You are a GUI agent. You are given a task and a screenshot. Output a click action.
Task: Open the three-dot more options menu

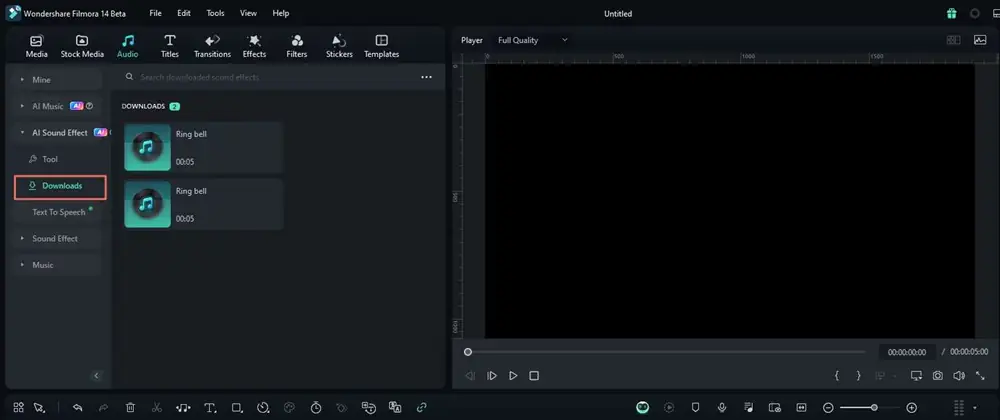(x=427, y=77)
